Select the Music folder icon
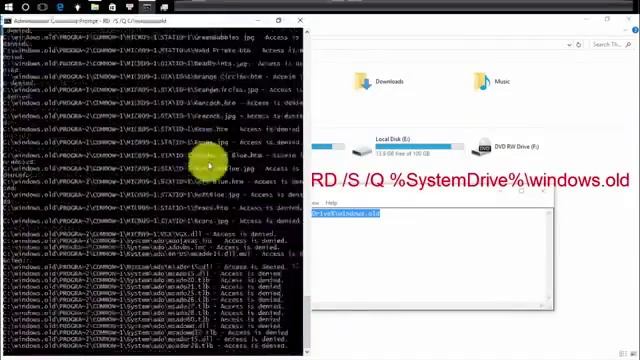 coord(482,81)
